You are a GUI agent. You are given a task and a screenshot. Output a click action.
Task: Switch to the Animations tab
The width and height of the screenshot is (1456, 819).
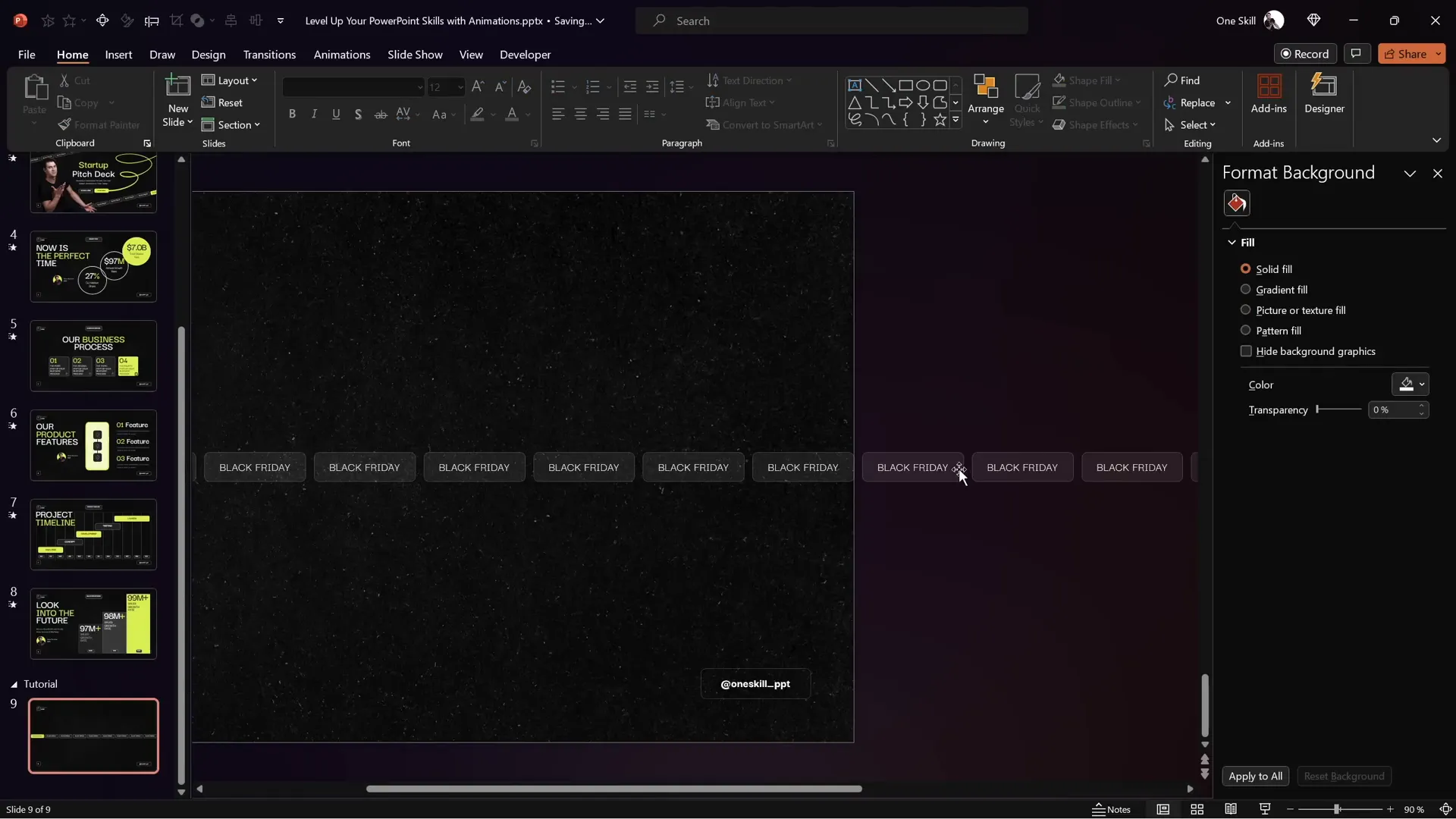[x=342, y=55]
